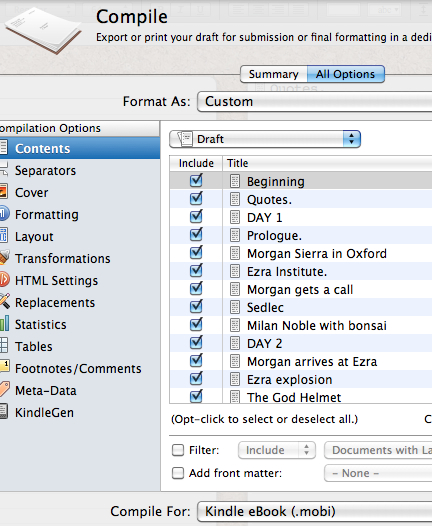Click the document icon beside Quotes.

235,199
